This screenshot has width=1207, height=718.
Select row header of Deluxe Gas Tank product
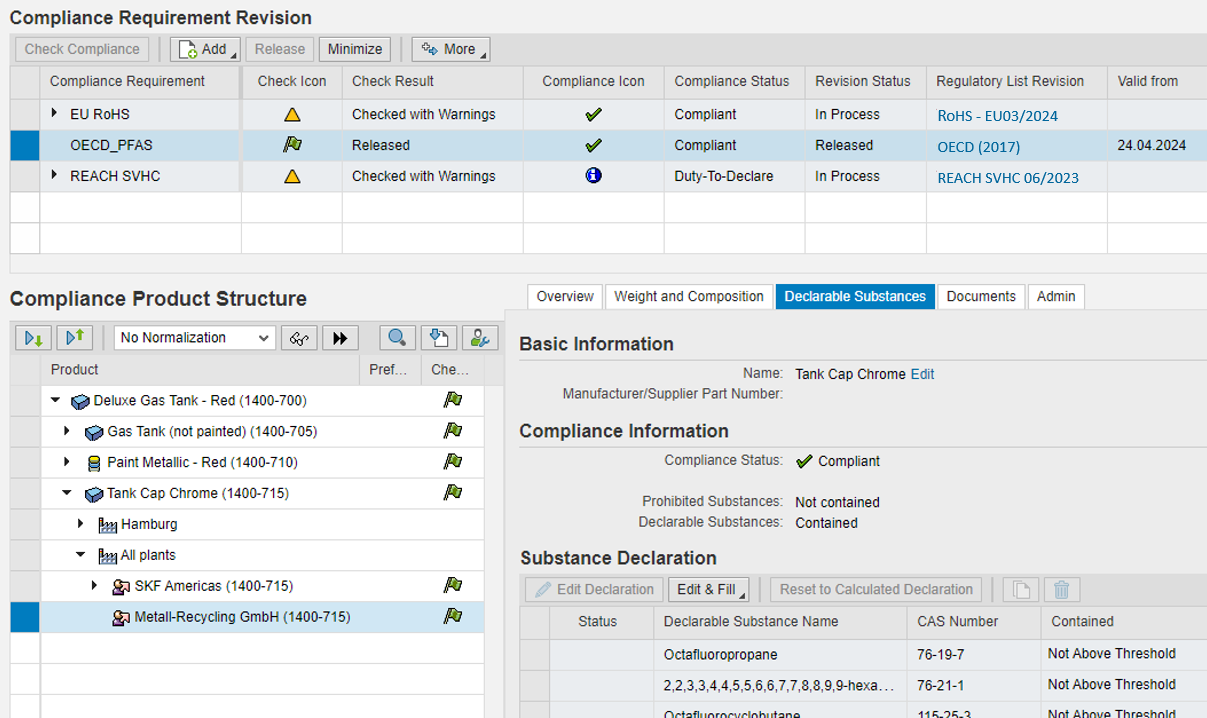(x=25, y=400)
